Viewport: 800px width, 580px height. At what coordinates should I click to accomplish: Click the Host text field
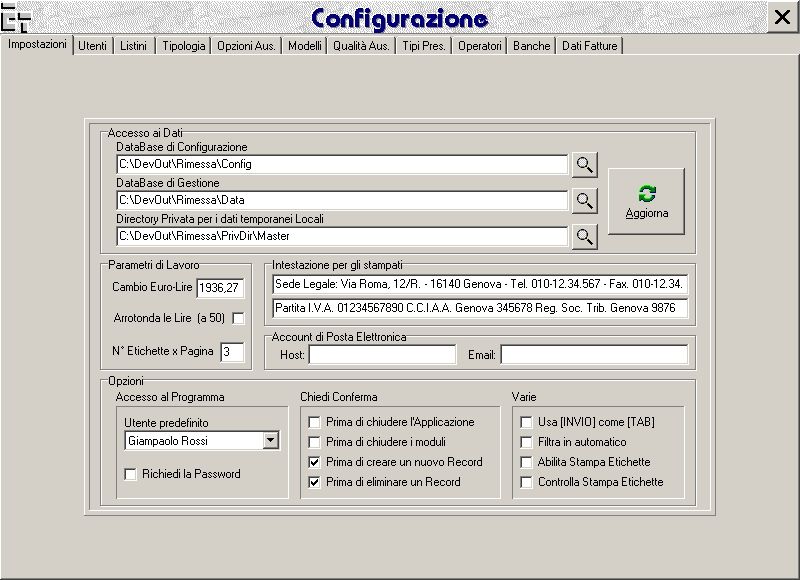coord(381,355)
